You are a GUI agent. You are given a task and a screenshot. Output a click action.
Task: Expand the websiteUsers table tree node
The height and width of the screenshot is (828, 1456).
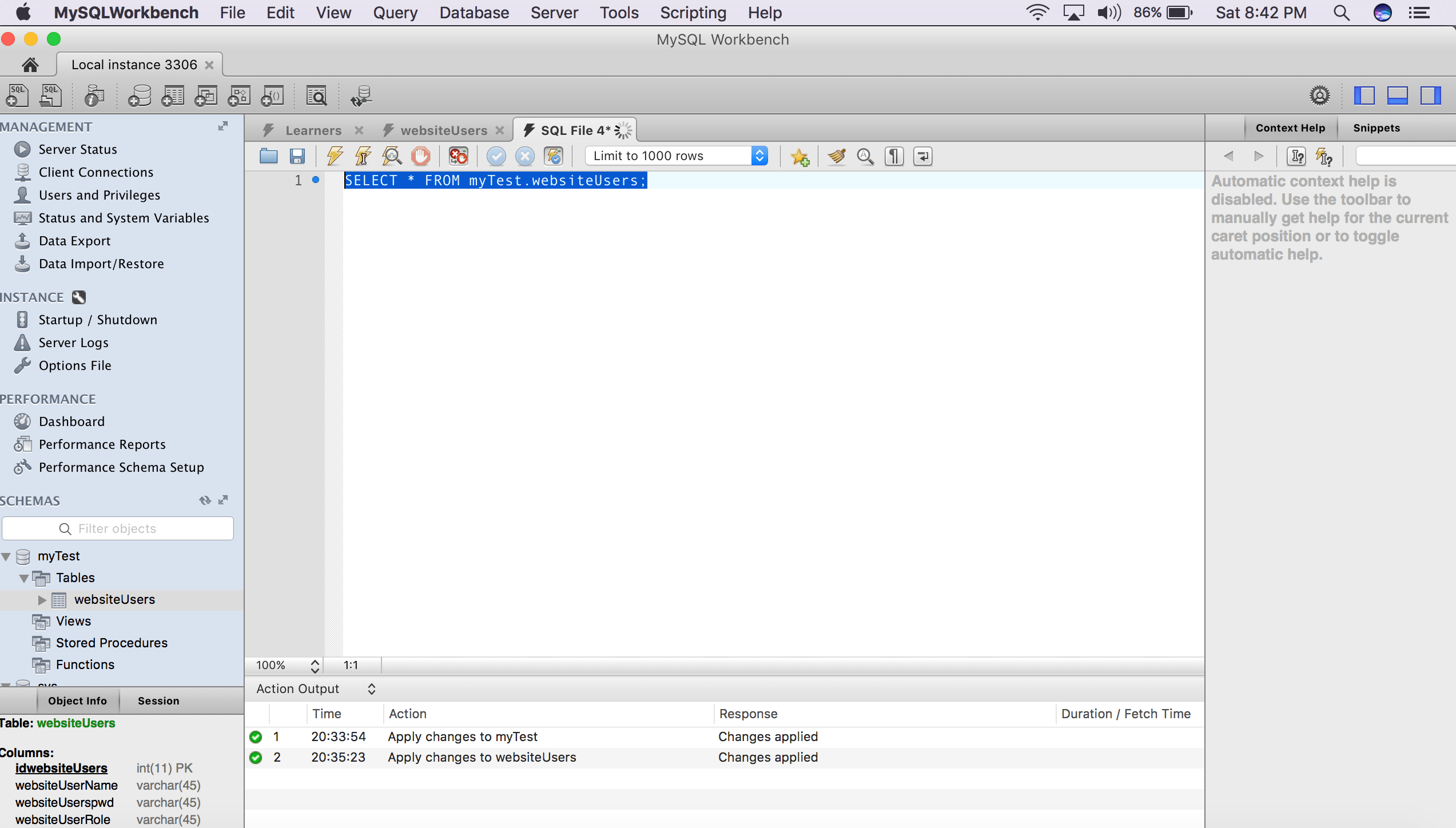point(42,599)
